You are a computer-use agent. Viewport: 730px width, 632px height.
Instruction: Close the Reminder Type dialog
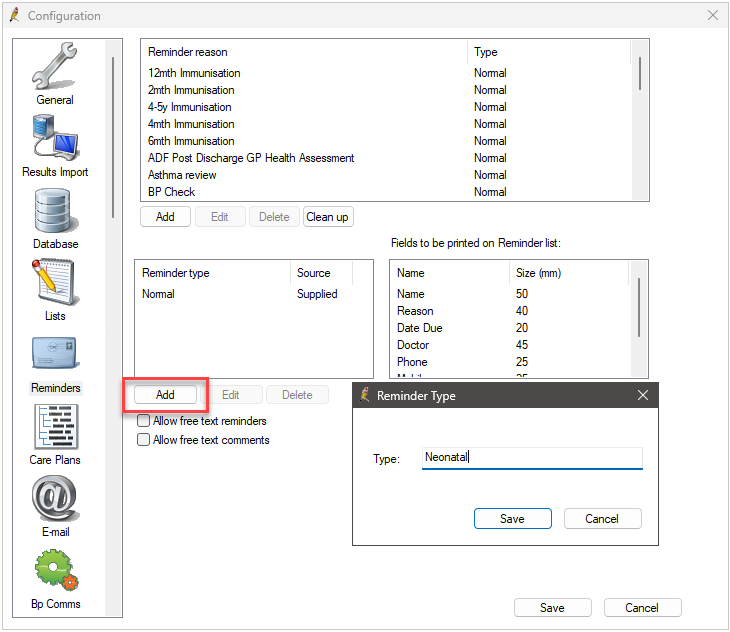point(643,395)
